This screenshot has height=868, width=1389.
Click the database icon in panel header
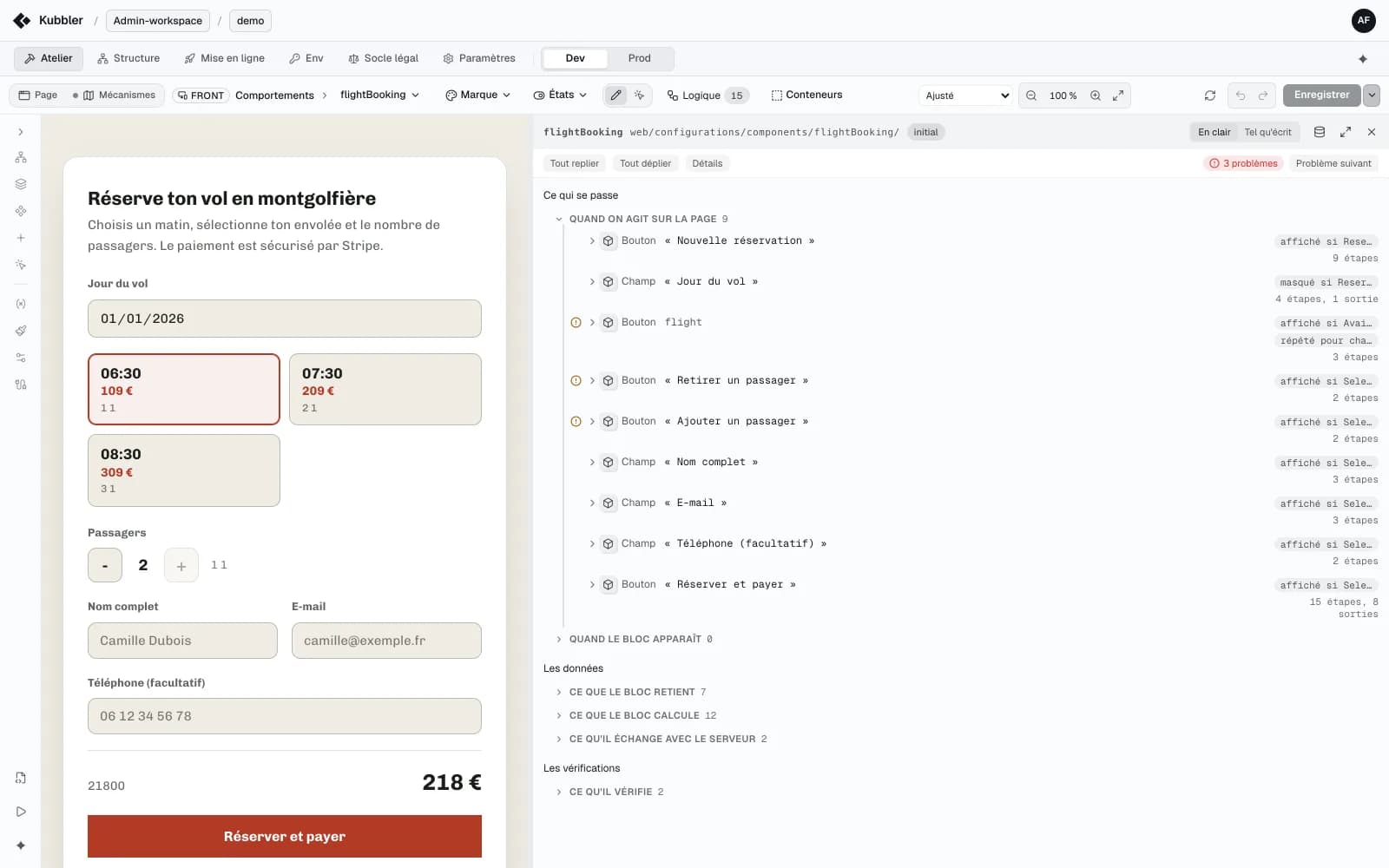[x=1320, y=132]
